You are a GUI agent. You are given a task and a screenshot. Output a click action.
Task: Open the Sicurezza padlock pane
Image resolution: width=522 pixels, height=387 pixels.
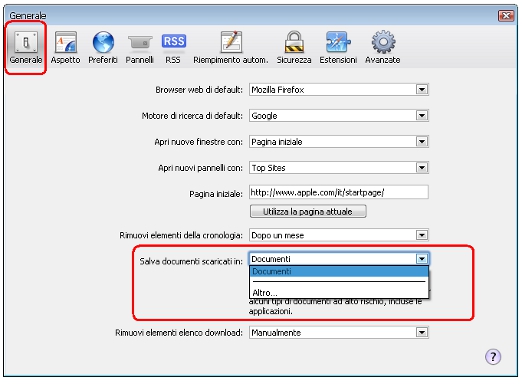tap(294, 47)
